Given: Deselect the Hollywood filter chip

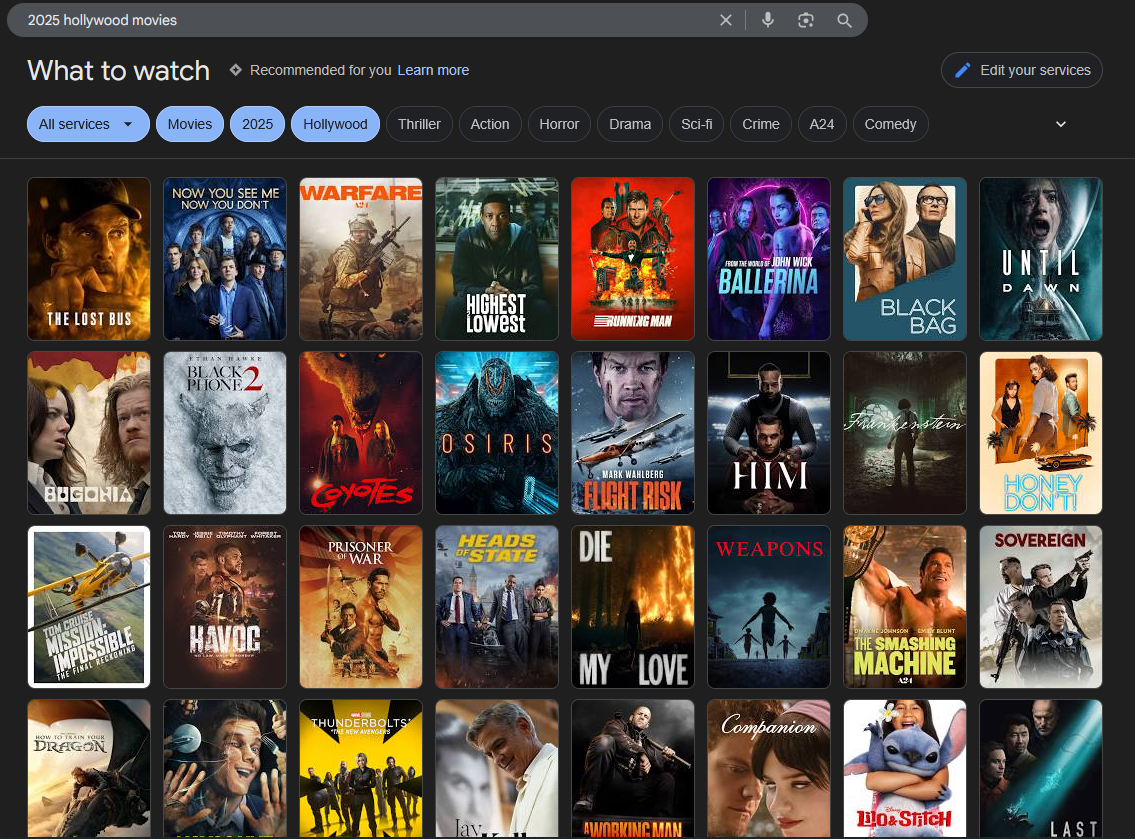Looking at the screenshot, I should (335, 125).
